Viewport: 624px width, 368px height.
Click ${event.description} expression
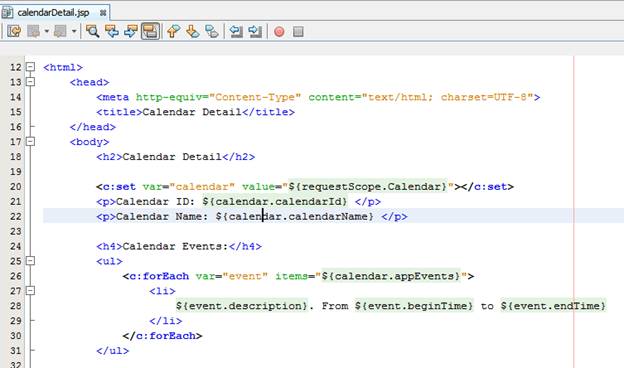(242, 306)
